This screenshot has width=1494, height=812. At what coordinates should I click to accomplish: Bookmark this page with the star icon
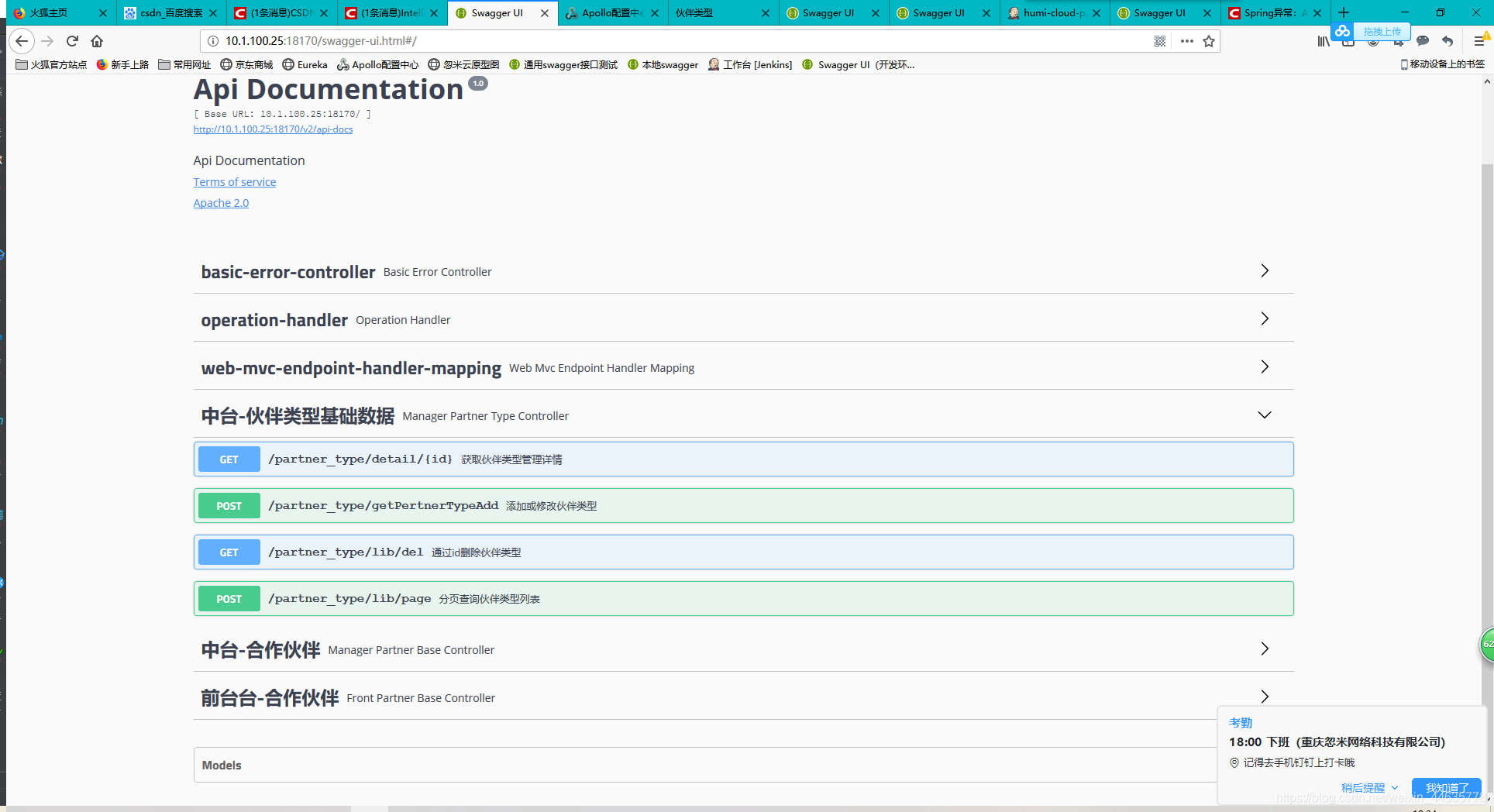[1209, 41]
